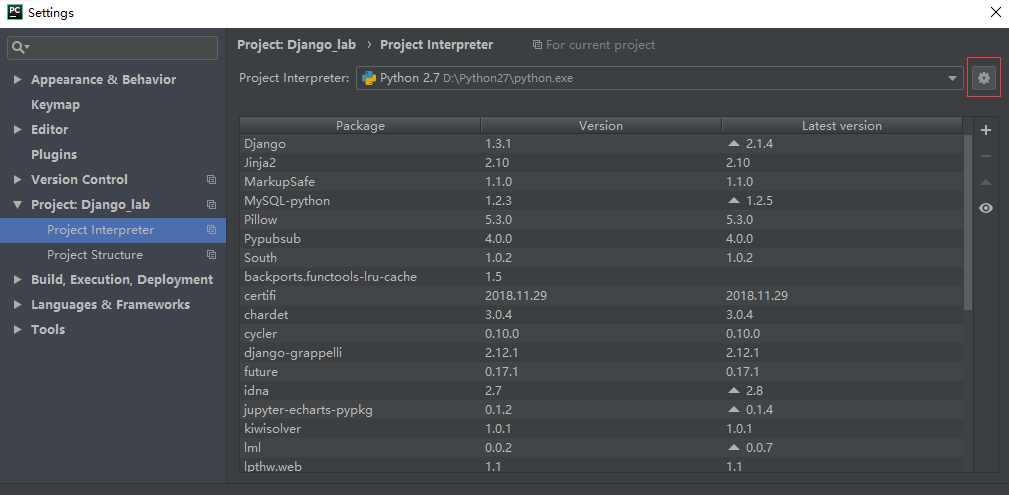
Task: Select Project Structure in settings tree
Action: click(x=95, y=255)
